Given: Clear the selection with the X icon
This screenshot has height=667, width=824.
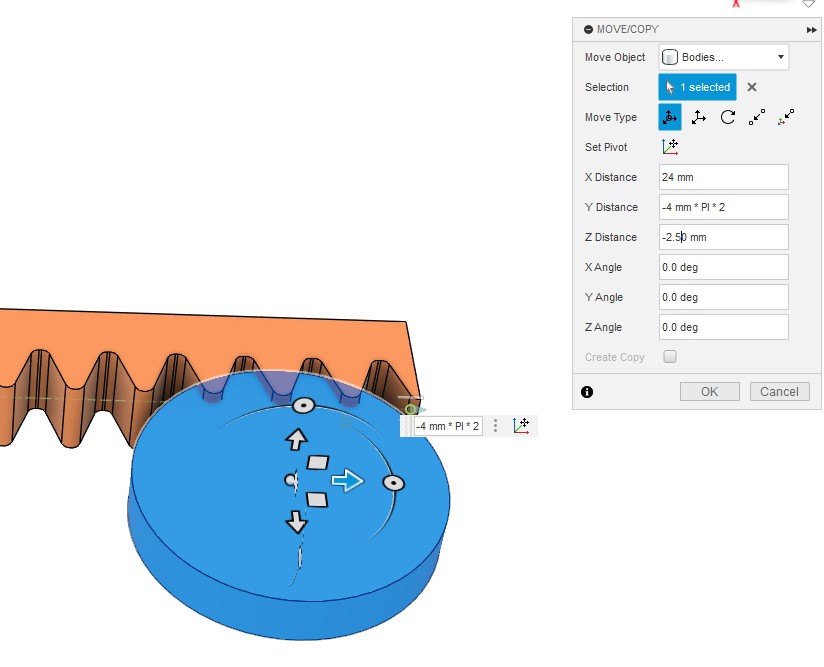Looking at the screenshot, I should click(x=752, y=87).
